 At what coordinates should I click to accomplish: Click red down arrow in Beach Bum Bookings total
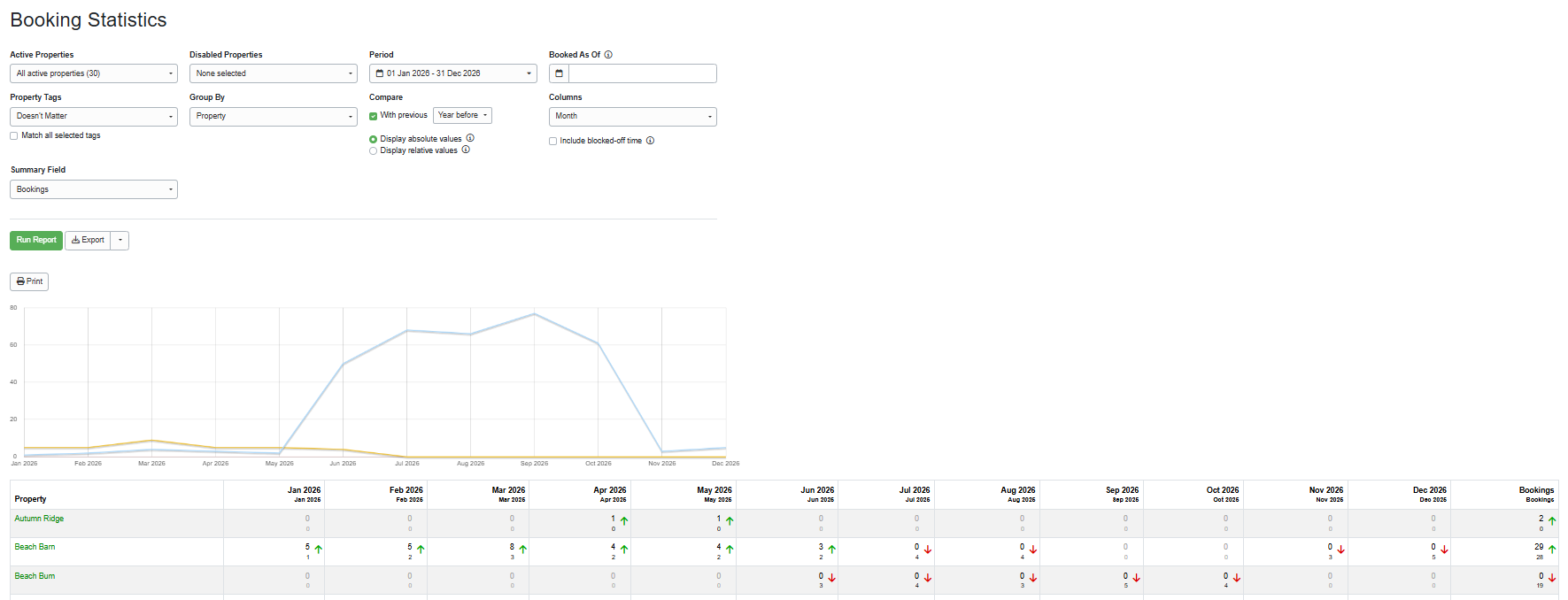[1552, 578]
